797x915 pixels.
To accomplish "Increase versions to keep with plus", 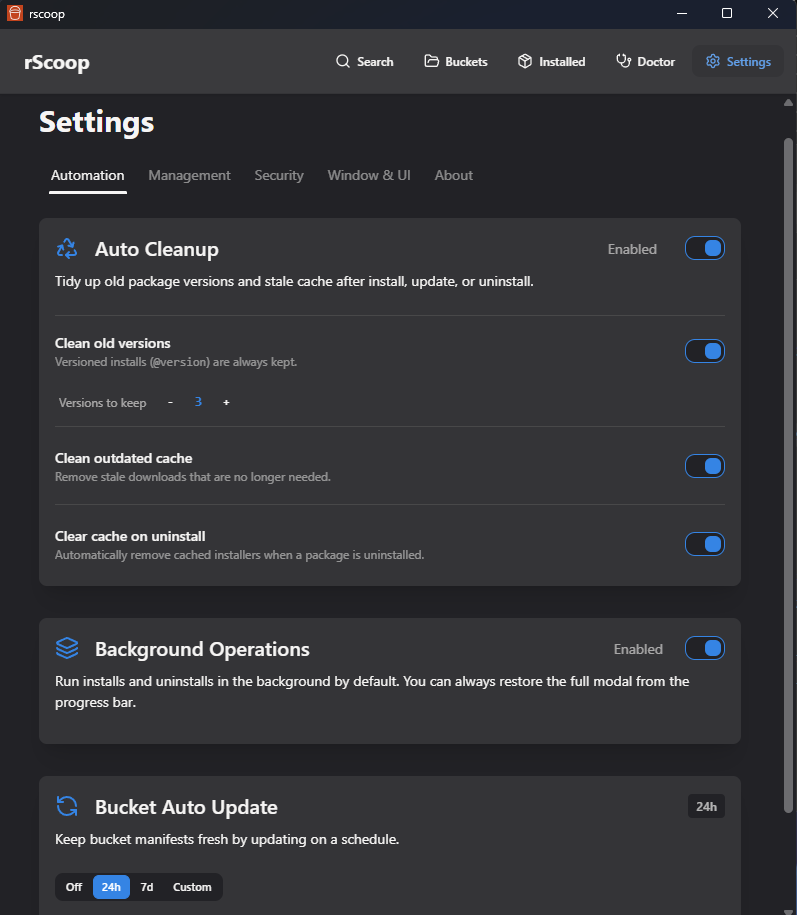I will tap(227, 402).
